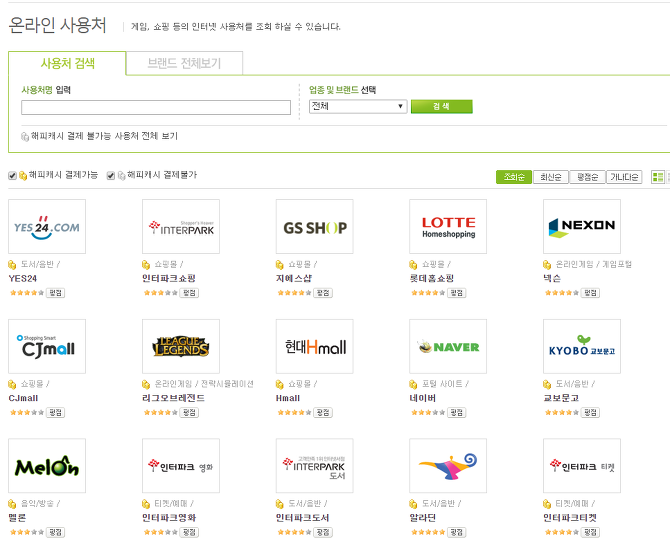The width and height of the screenshot is (670, 552).
Task: Click the 평점 button under YES24
Action: (56, 293)
